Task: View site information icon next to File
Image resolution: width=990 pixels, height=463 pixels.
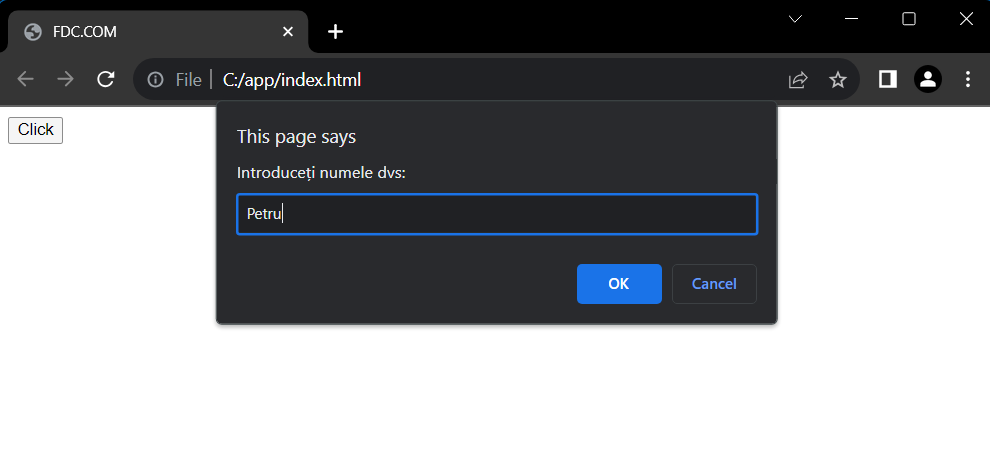Action: click(155, 80)
